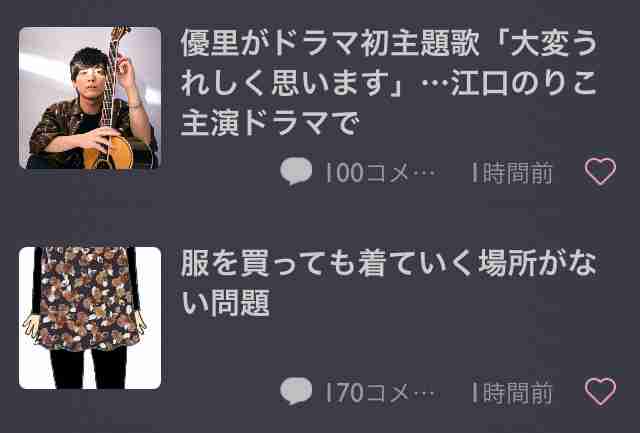The width and height of the screenshot is (640, 433).
Task: Click 1時間前 timestamp under 優里 article
Action: pyautogui.click(x=512, y=173)
